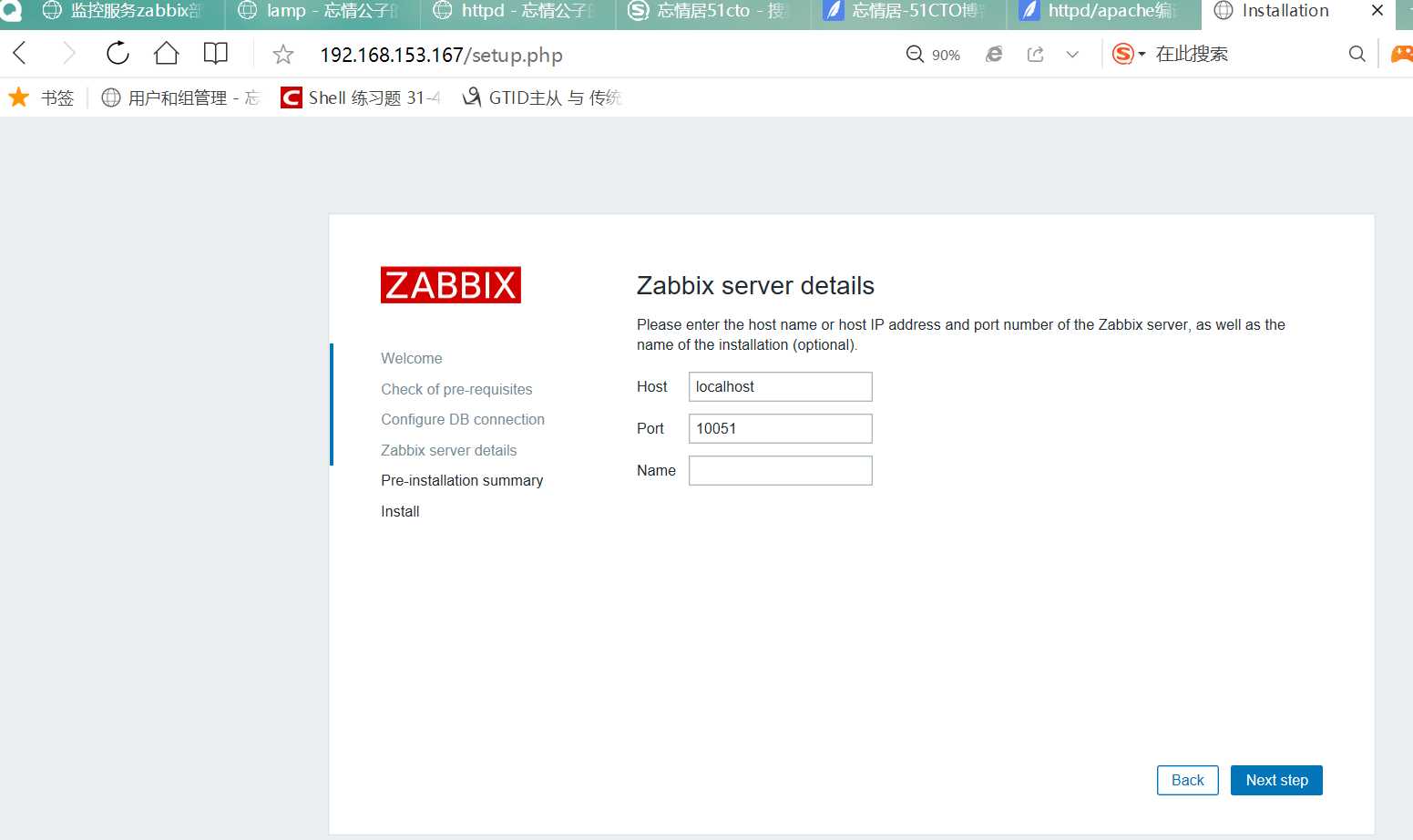Select Check of pre-requisites step
This screenshot has width=1413, height=840.
point(456,389)
